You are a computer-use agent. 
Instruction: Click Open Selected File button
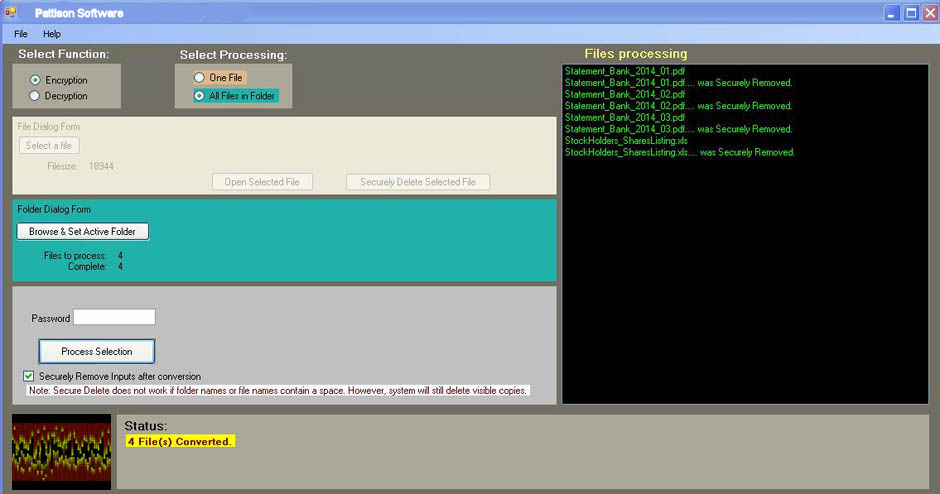[x=262, y=182]
